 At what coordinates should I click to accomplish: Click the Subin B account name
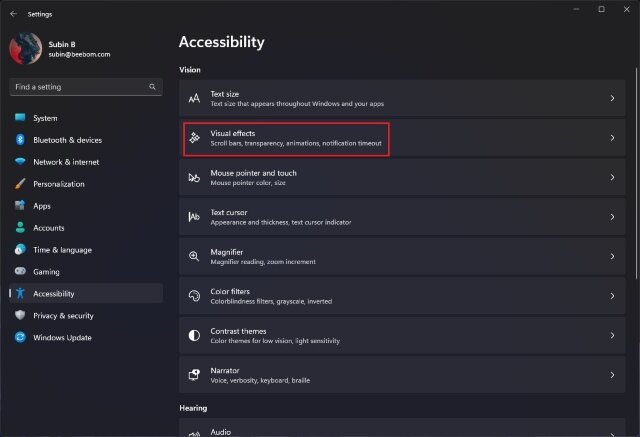[x=62, y=44]
